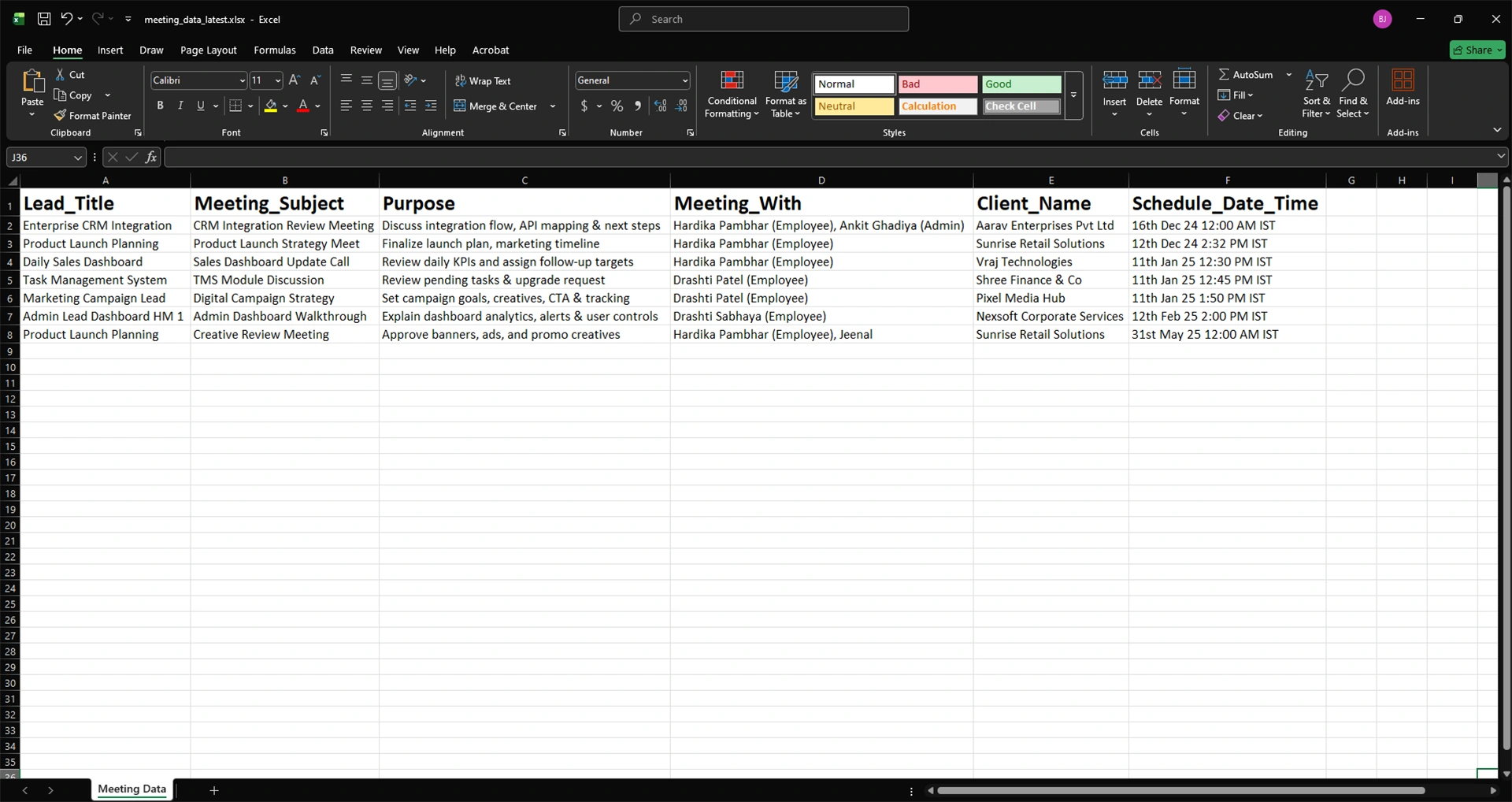The image size is (1512, 802).
Task: Click the Save icon in title bar
Action: click(x=44, y=19)
